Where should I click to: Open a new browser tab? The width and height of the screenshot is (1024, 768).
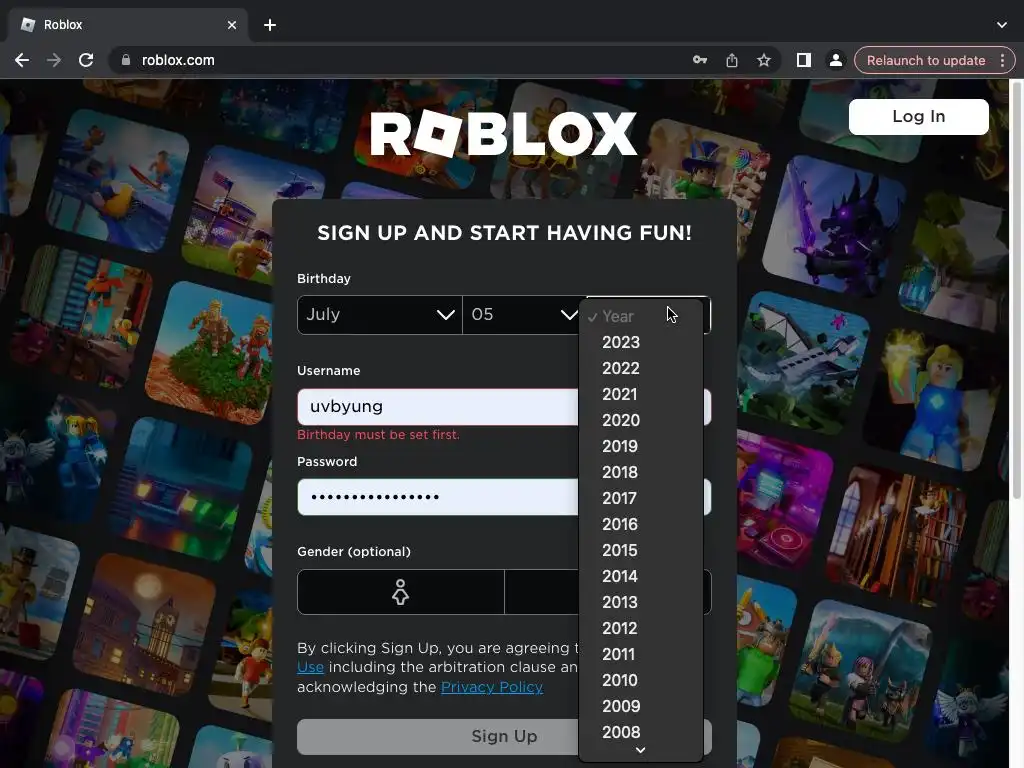[270, 25]
